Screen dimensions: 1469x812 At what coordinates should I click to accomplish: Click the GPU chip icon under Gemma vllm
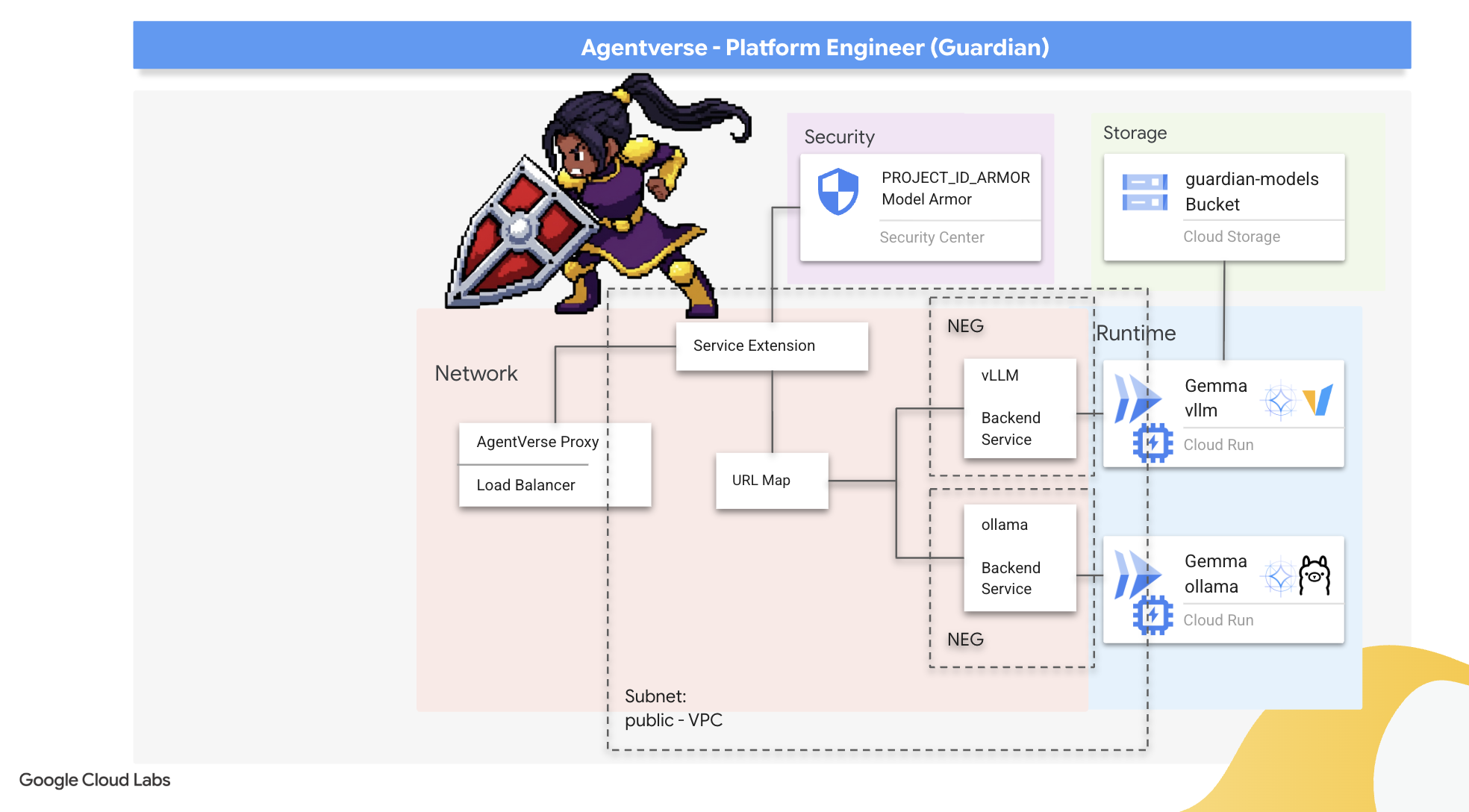coord(1153,443)
